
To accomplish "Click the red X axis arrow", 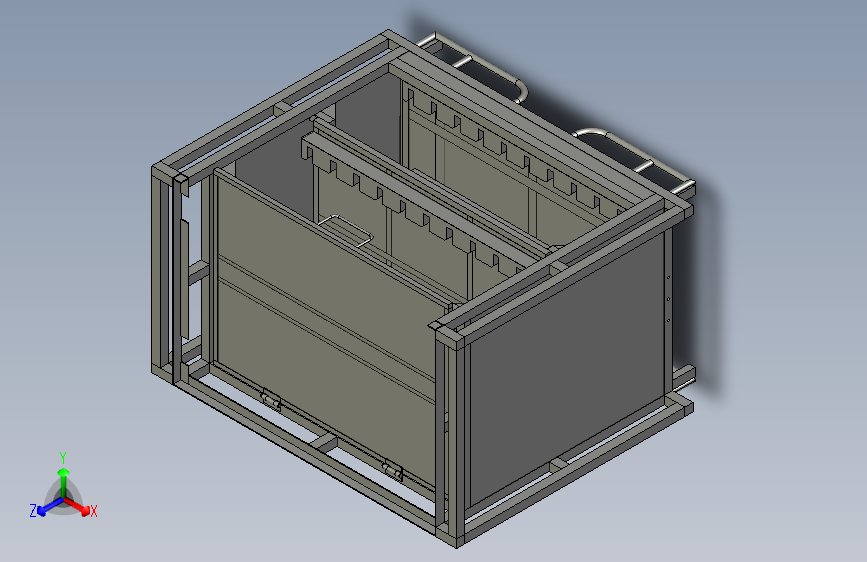I will (x=77, y=506).
